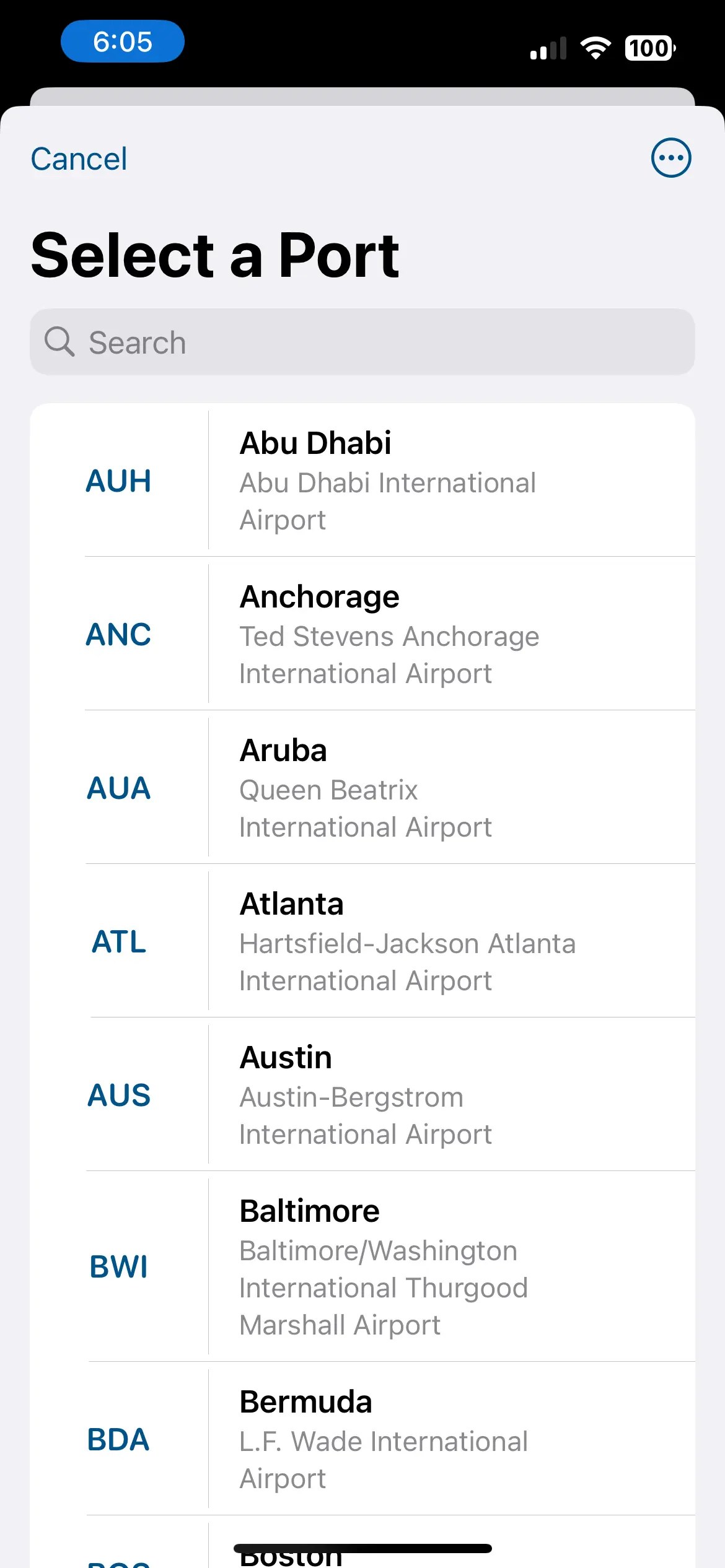Tap the AUH airport code
This screenshot has height=1568, width=725.
pyautogui.click(x=118, y=481)
